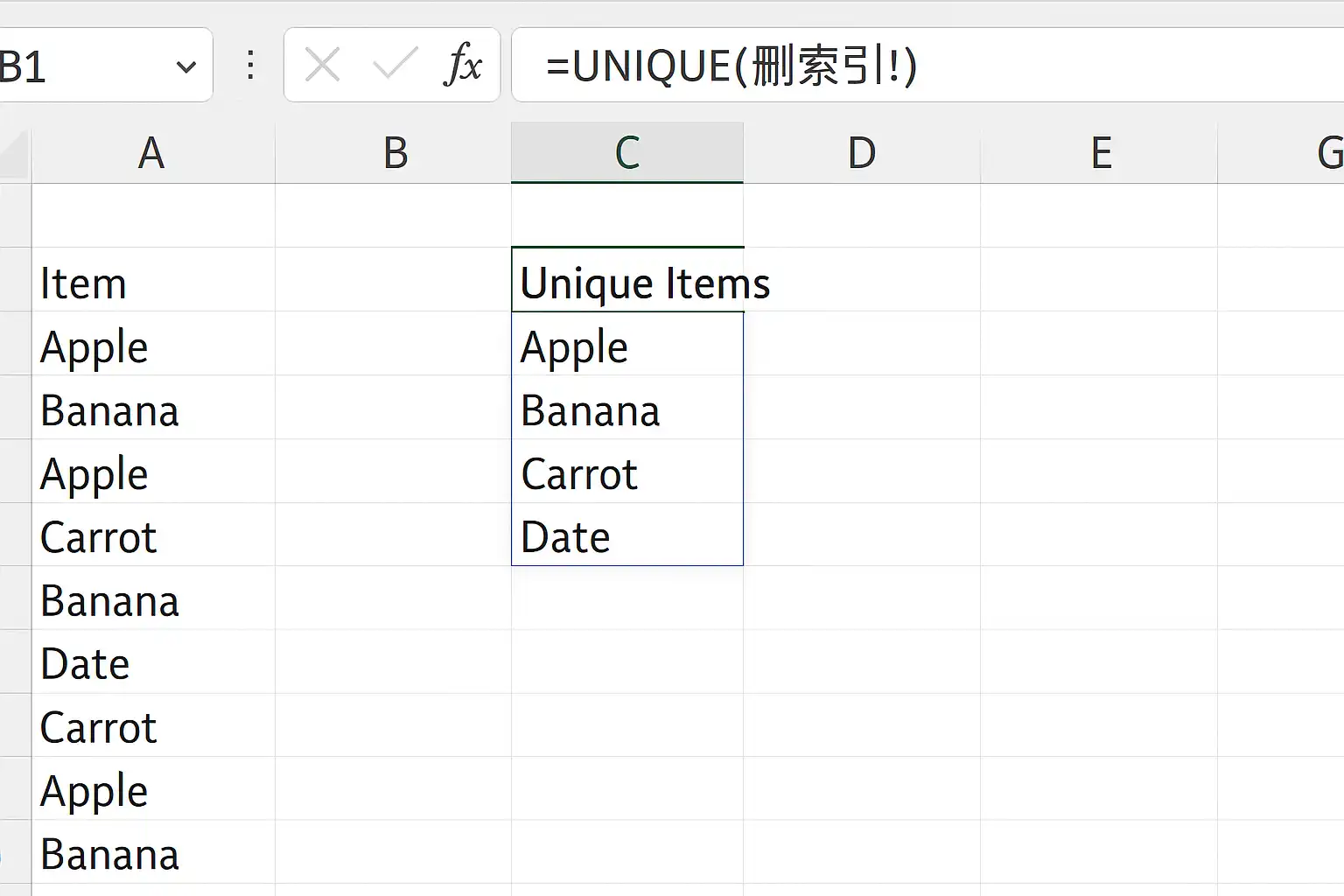Select the Date cell in column A

point(153,661)
